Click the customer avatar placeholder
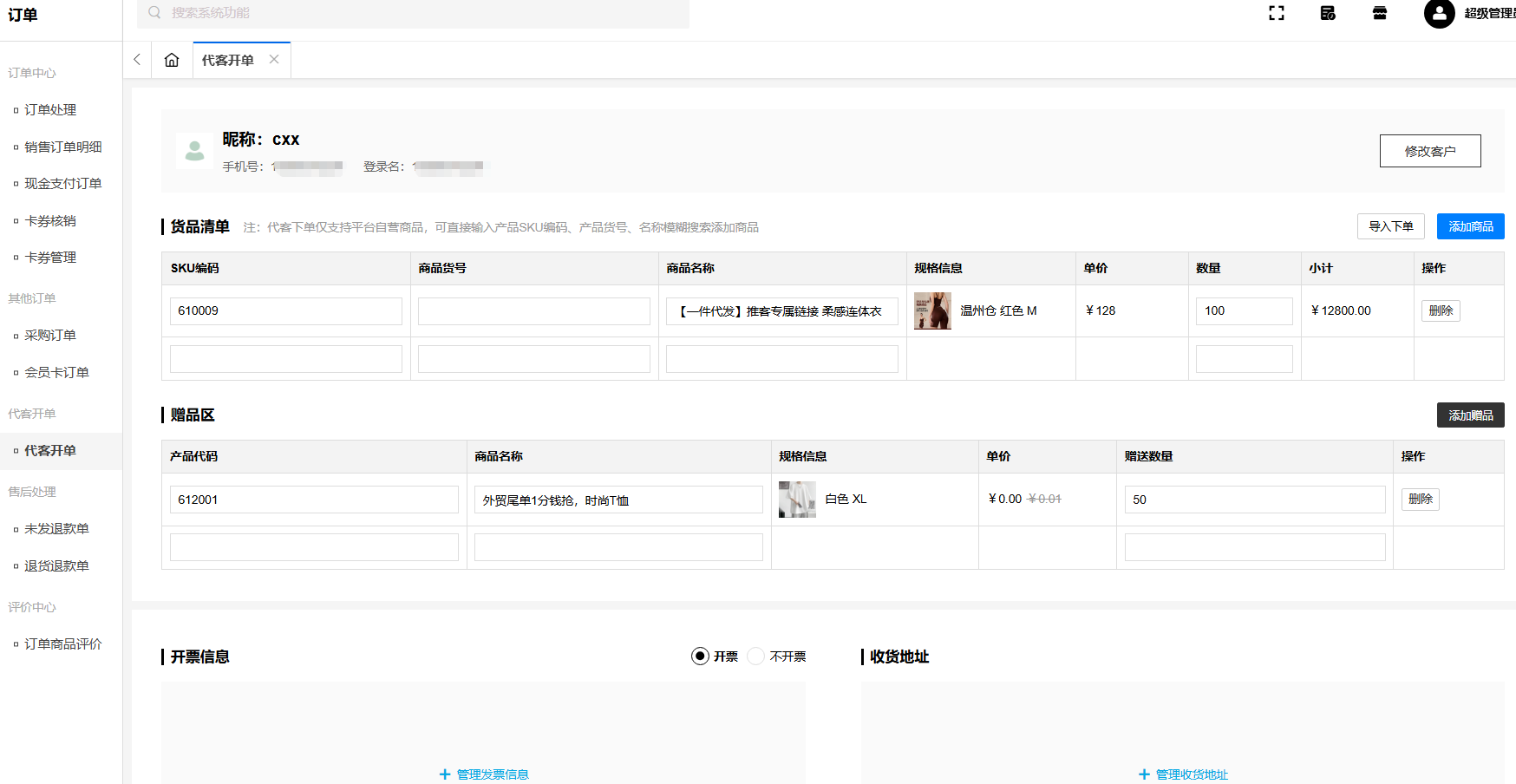Viewport: 1516px width, 784px height. (194, 151)
